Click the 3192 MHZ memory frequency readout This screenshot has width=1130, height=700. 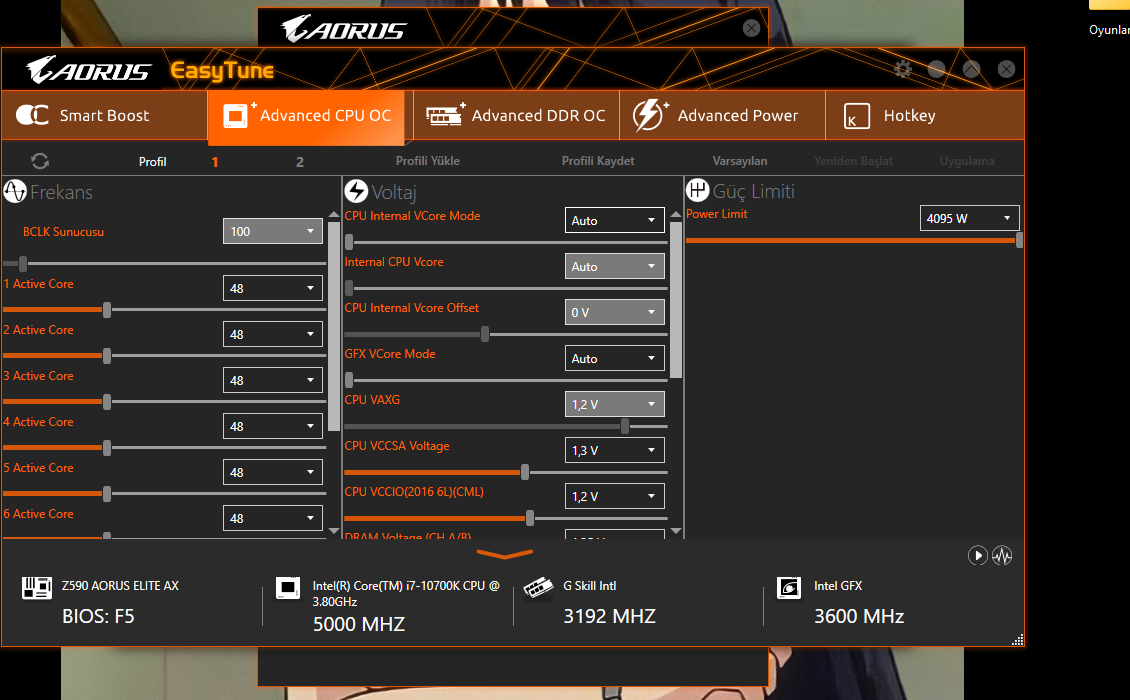(610, 616)
